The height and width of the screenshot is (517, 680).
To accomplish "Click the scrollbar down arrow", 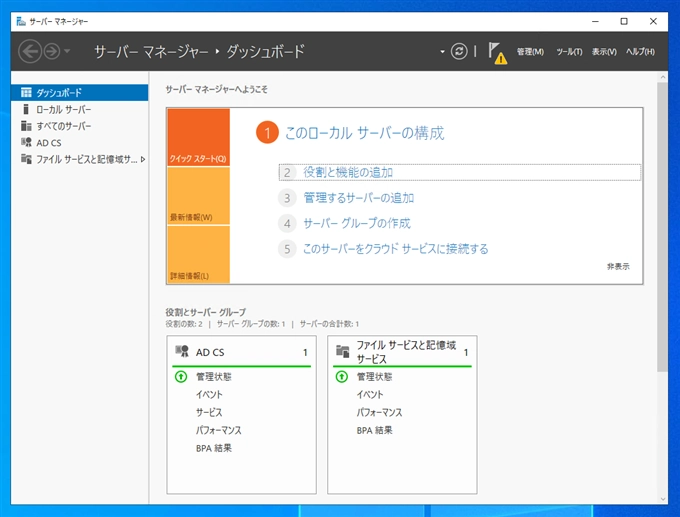I will (x=662, y=499).
